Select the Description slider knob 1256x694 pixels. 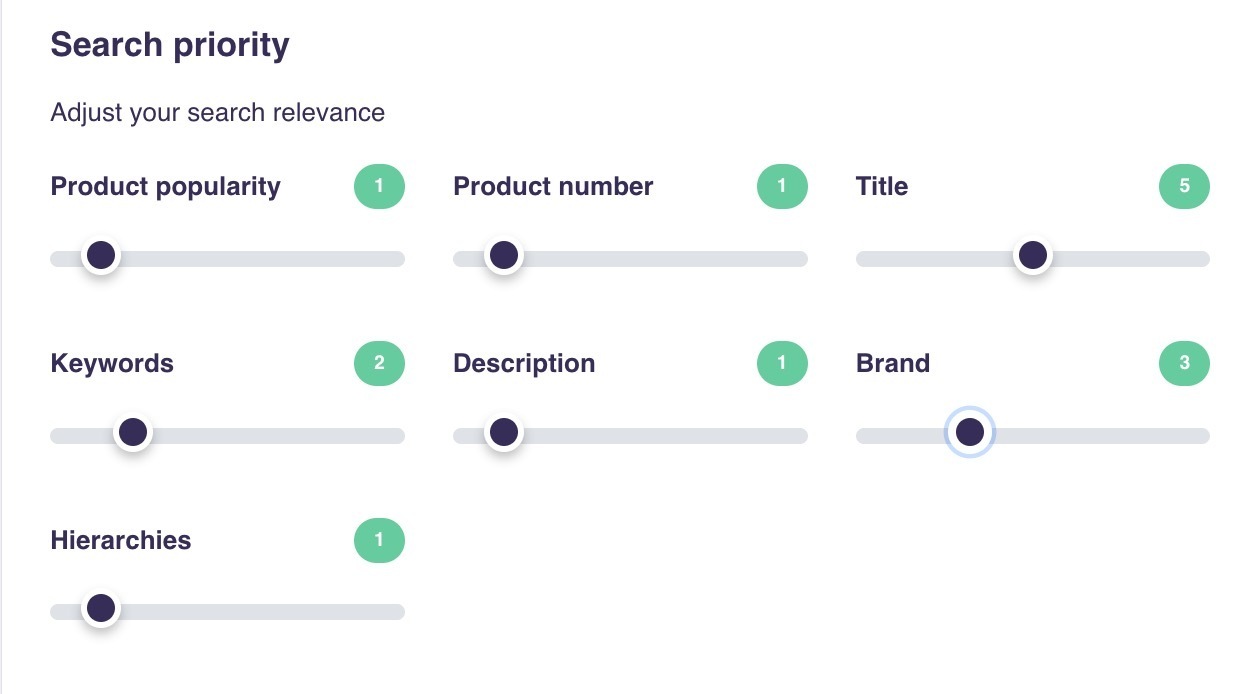[504, 433]
